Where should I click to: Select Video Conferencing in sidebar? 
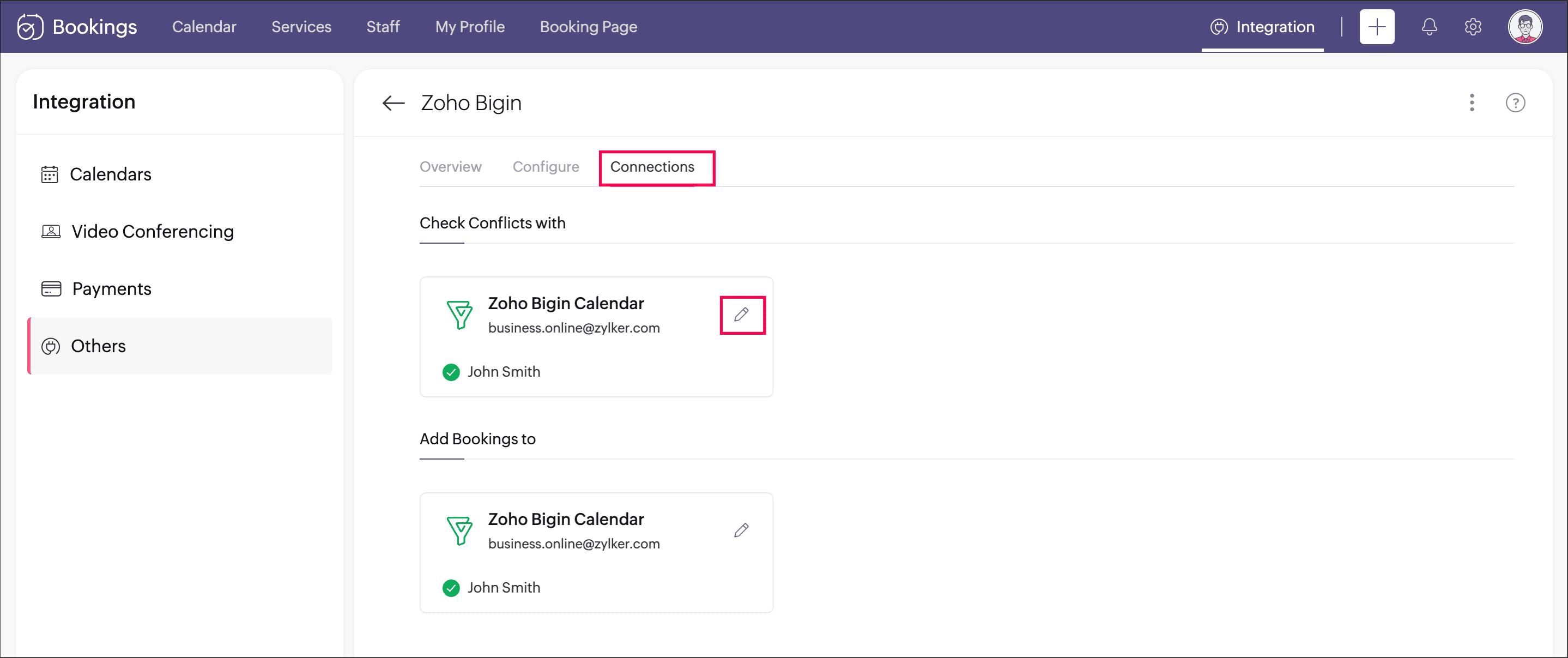pos(152,231)
